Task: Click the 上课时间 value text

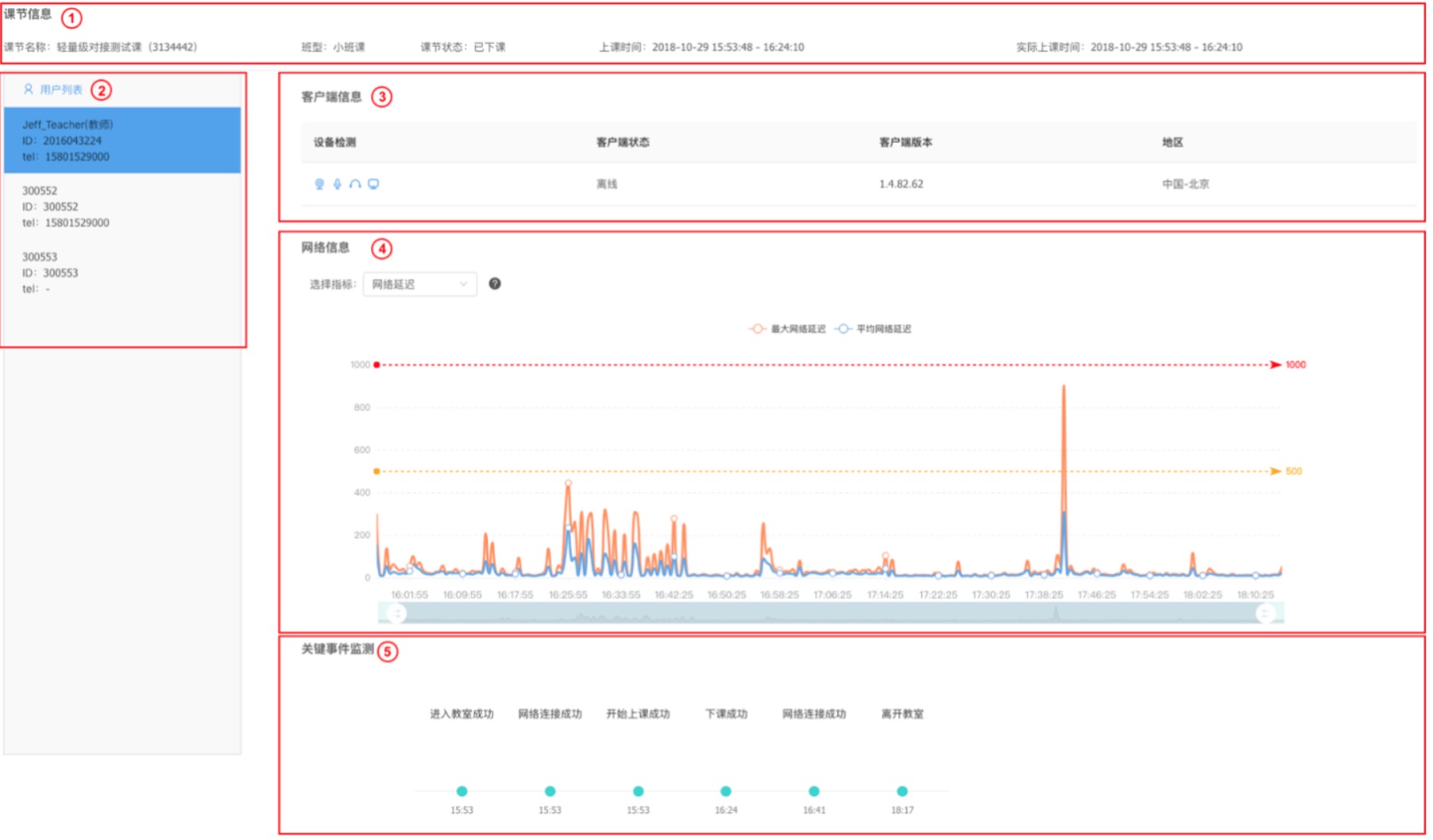Action: tap(728, 47)
